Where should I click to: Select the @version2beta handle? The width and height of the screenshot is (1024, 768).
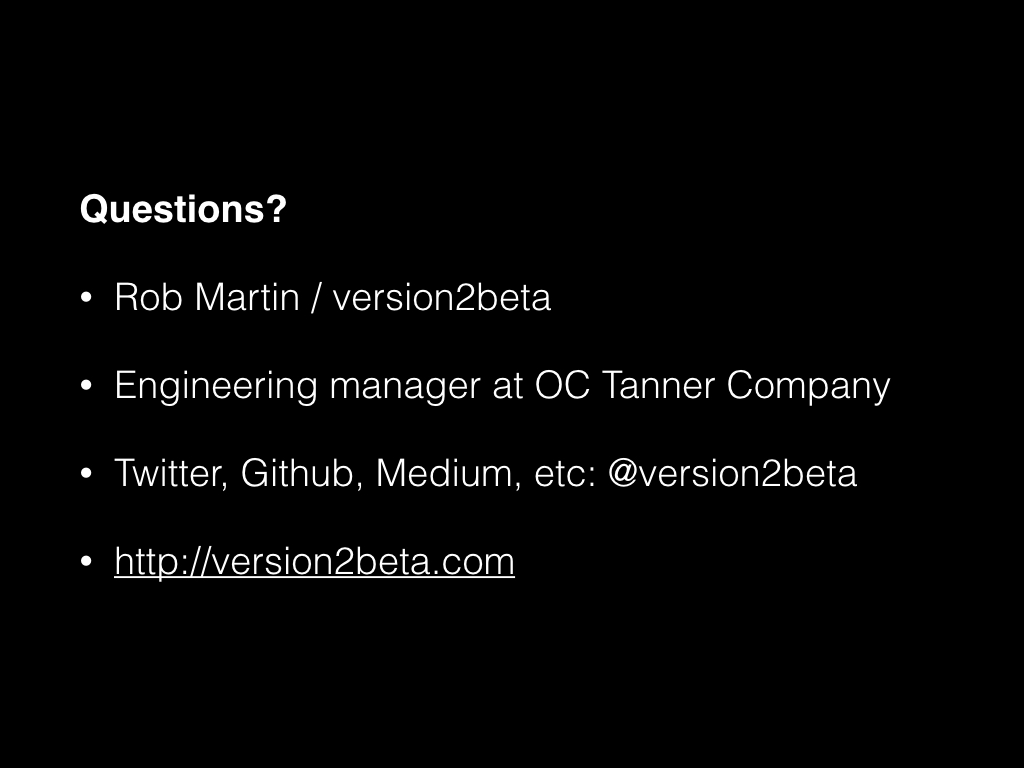coord(732,473)
